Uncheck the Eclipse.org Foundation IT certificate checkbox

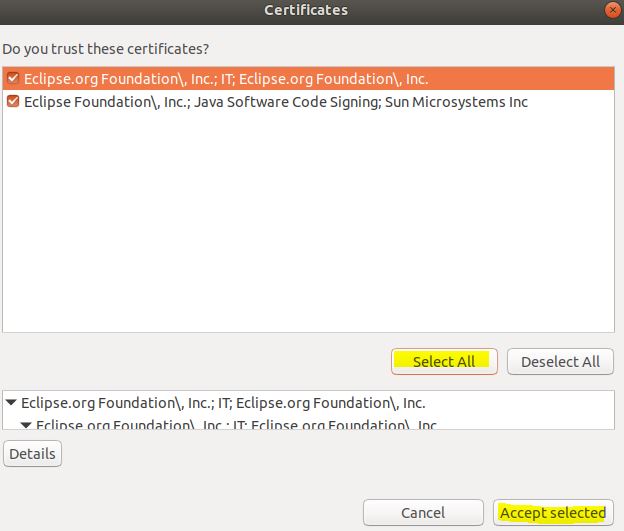pyautogui.click(x=13, y=78)
